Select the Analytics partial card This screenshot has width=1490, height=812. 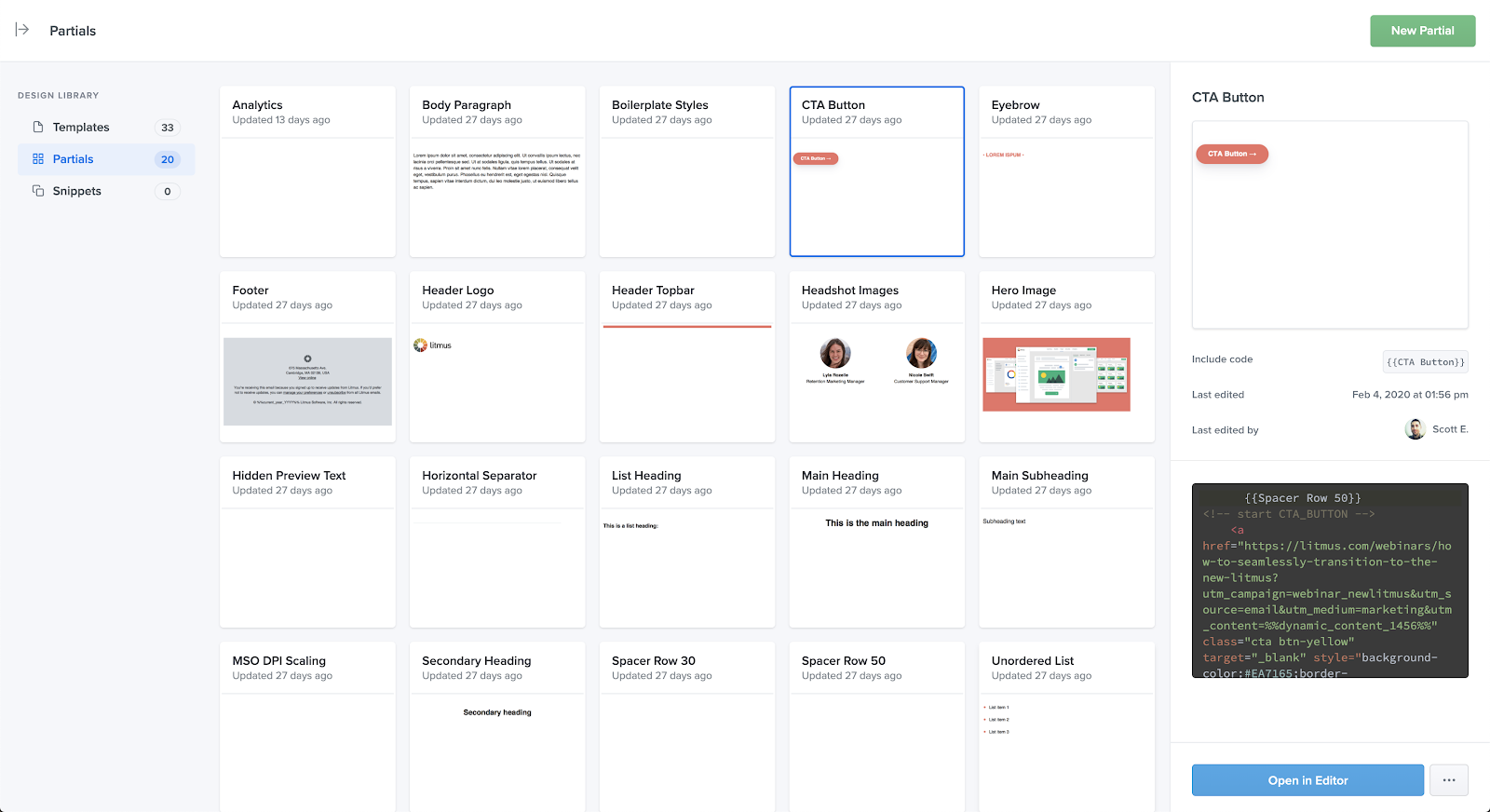[307, 171]
